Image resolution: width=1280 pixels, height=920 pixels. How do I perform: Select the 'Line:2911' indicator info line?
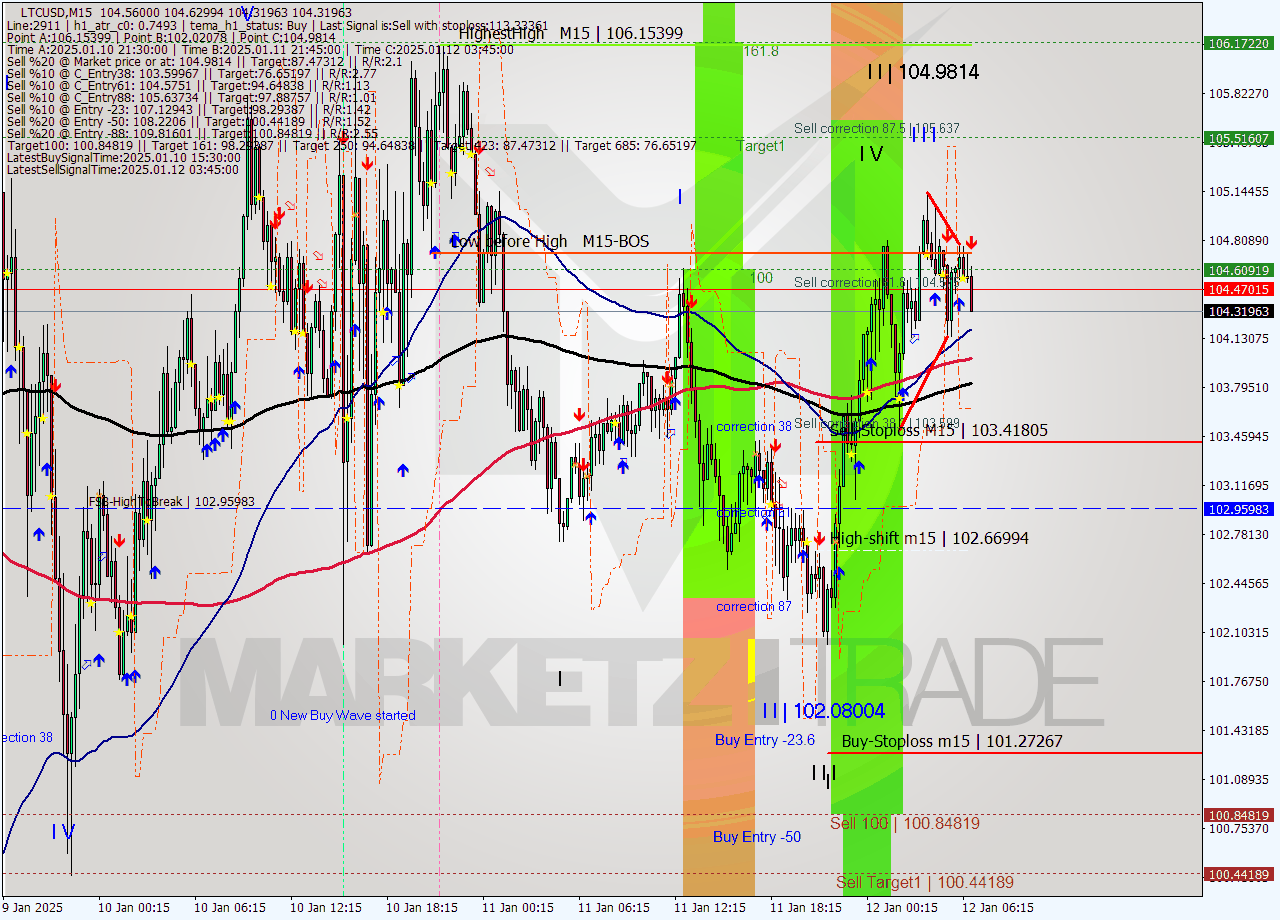(277, 25)
